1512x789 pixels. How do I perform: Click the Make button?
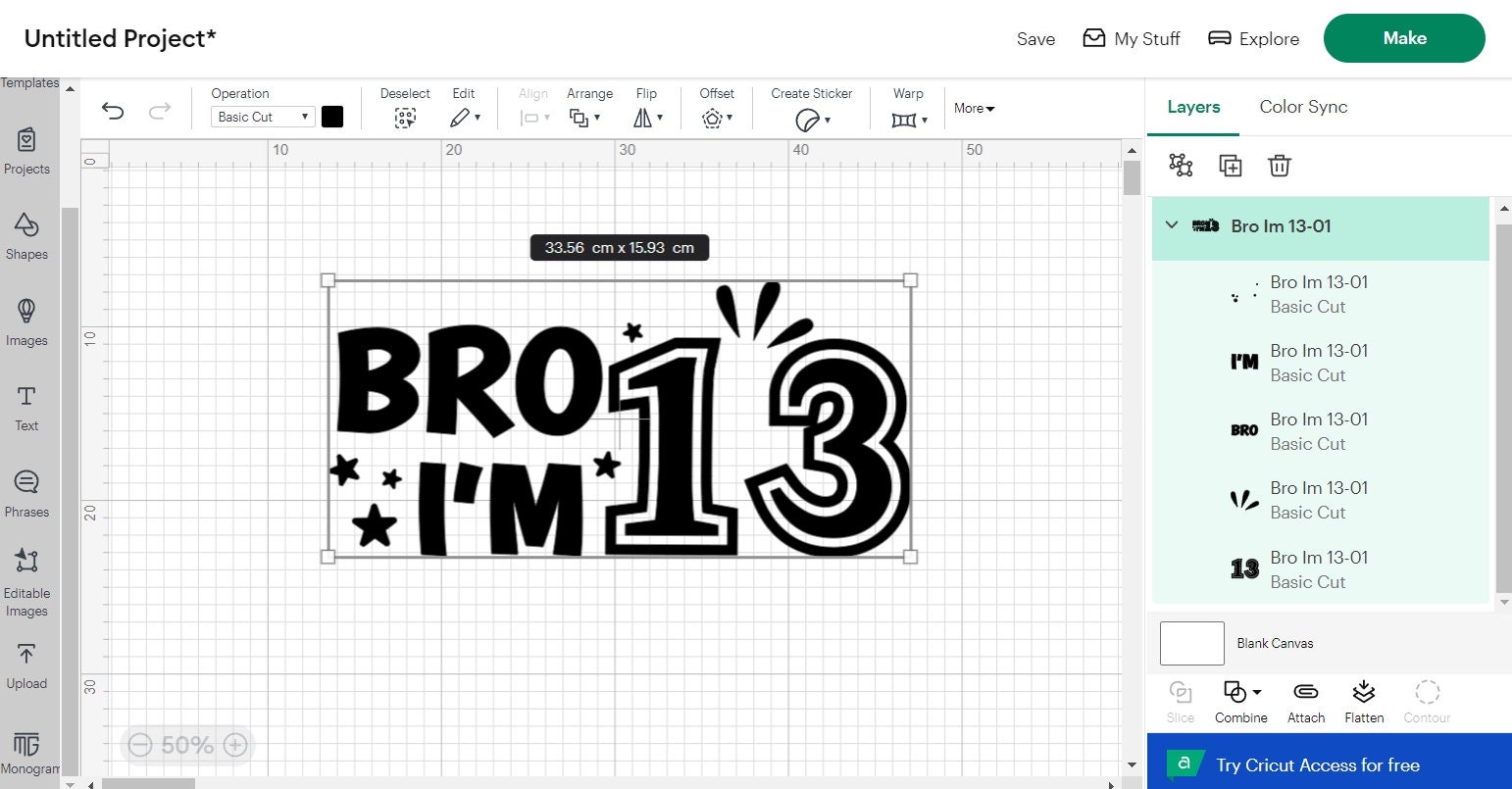(x=1404, y=38)
